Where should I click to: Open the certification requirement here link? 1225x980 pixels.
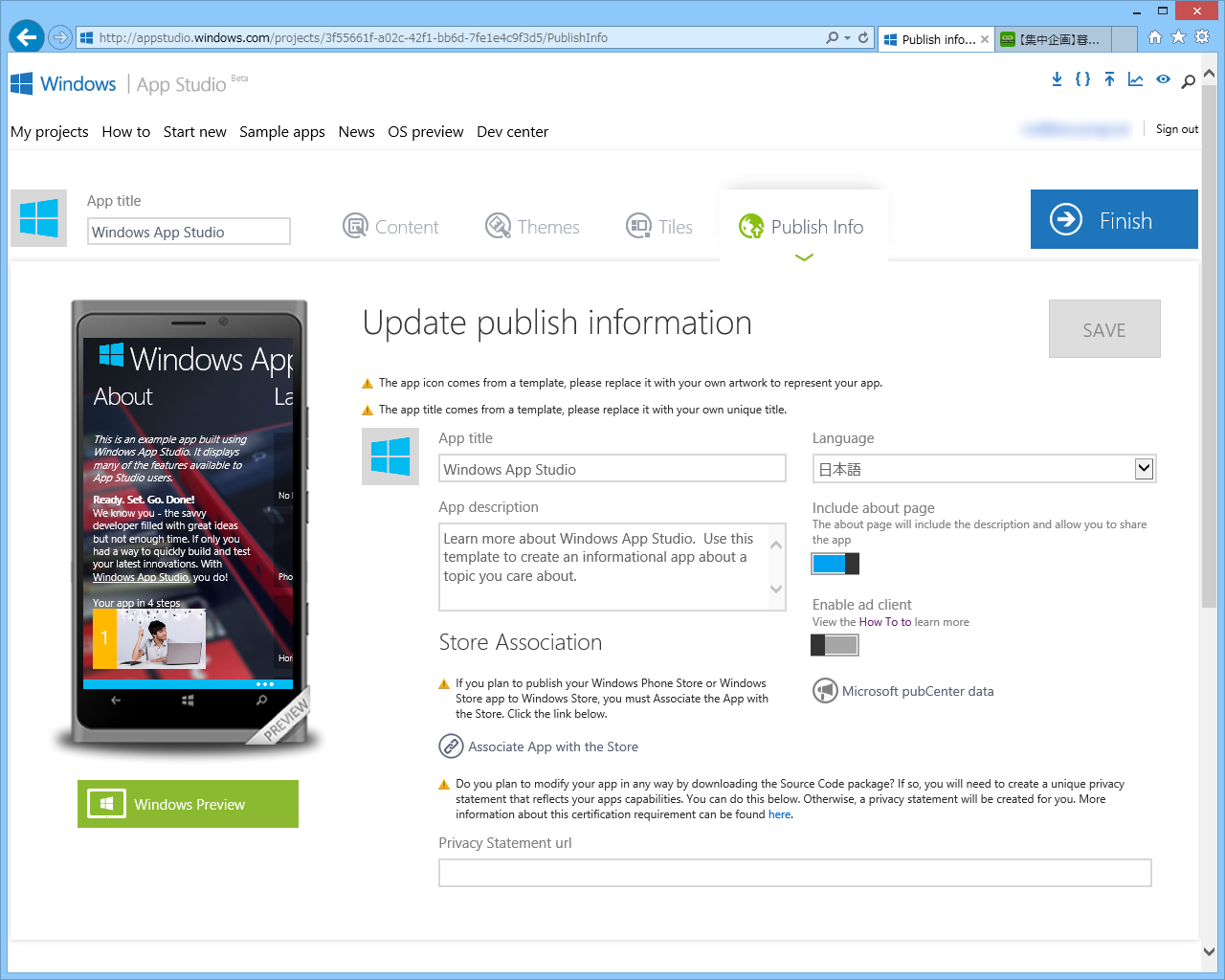[x=778, y=813]
